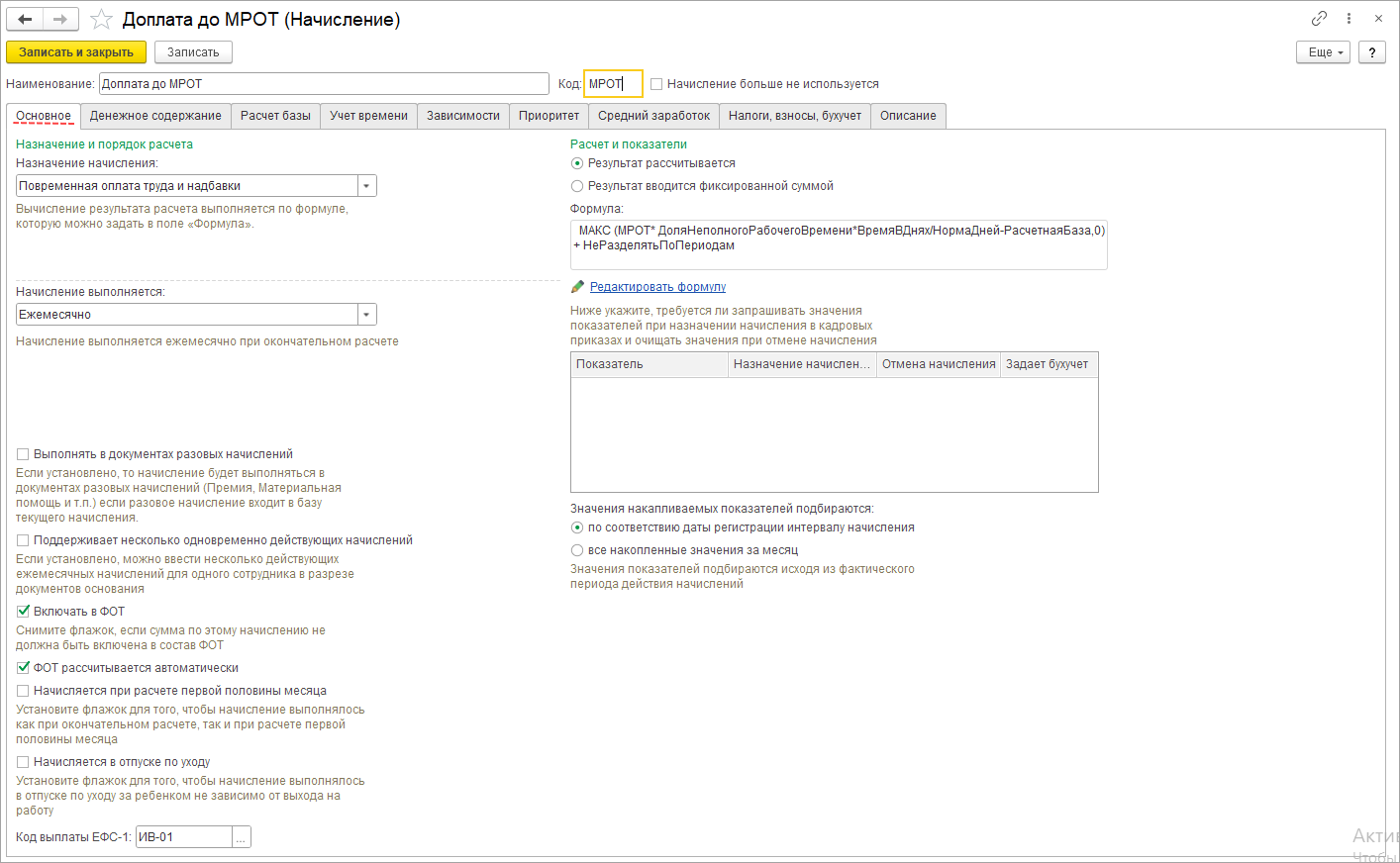Open the Учет времени tab
Screen dimensions: 1400x863
(368, 116)
